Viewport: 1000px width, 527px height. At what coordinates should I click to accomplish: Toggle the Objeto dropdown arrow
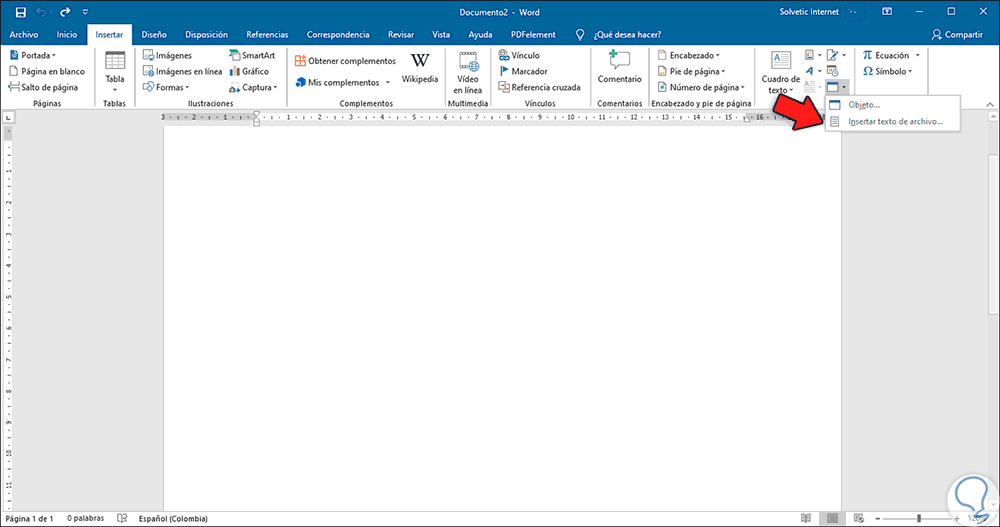[x=844, y=87]
